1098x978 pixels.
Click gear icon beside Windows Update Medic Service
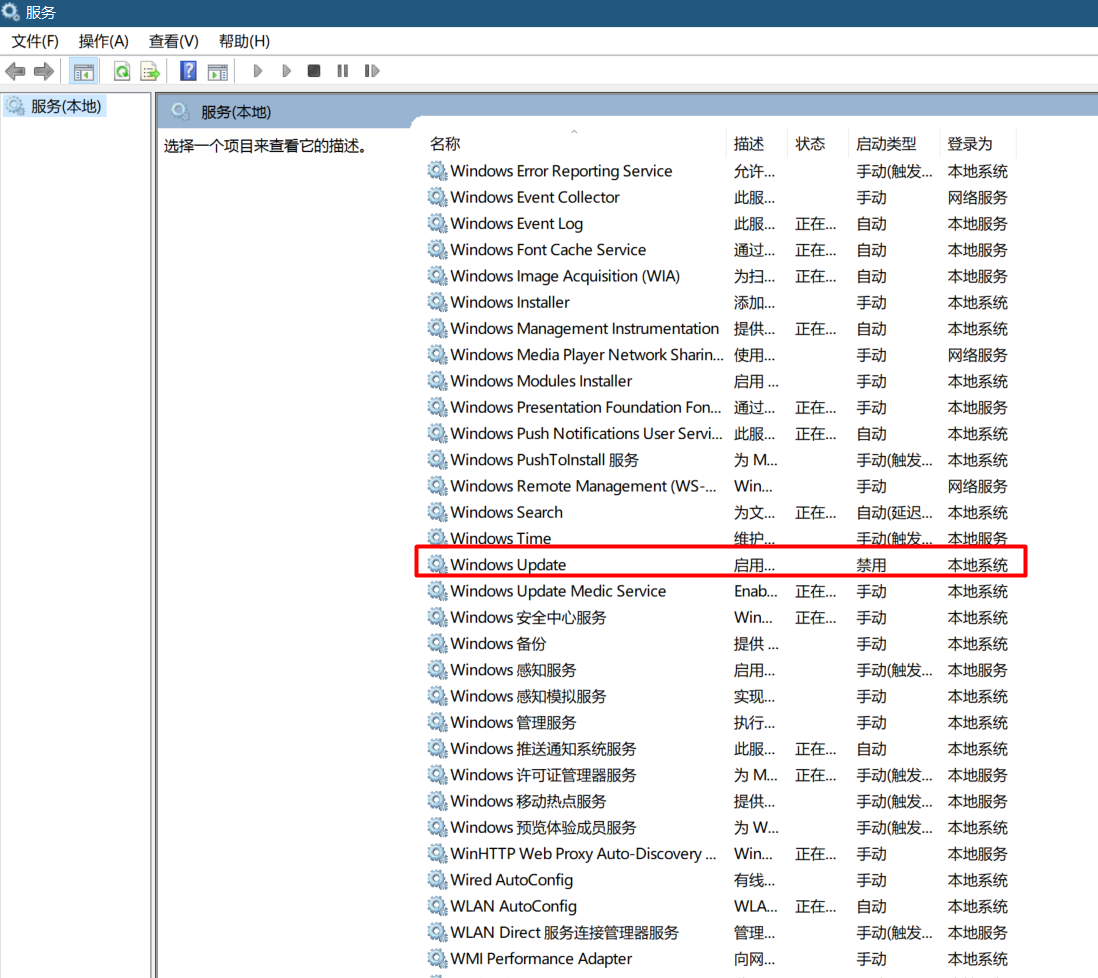click(438, 591)
